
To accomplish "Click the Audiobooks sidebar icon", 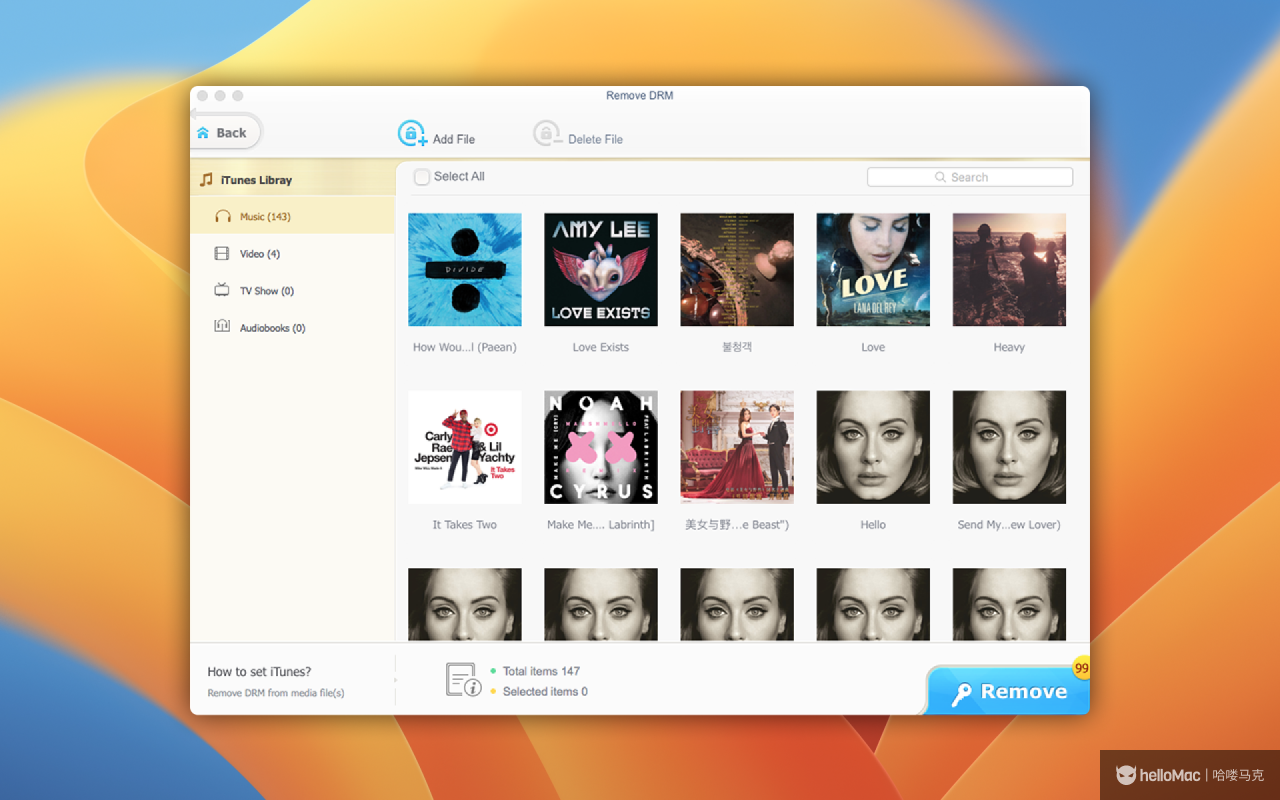I will coord(222,327).
